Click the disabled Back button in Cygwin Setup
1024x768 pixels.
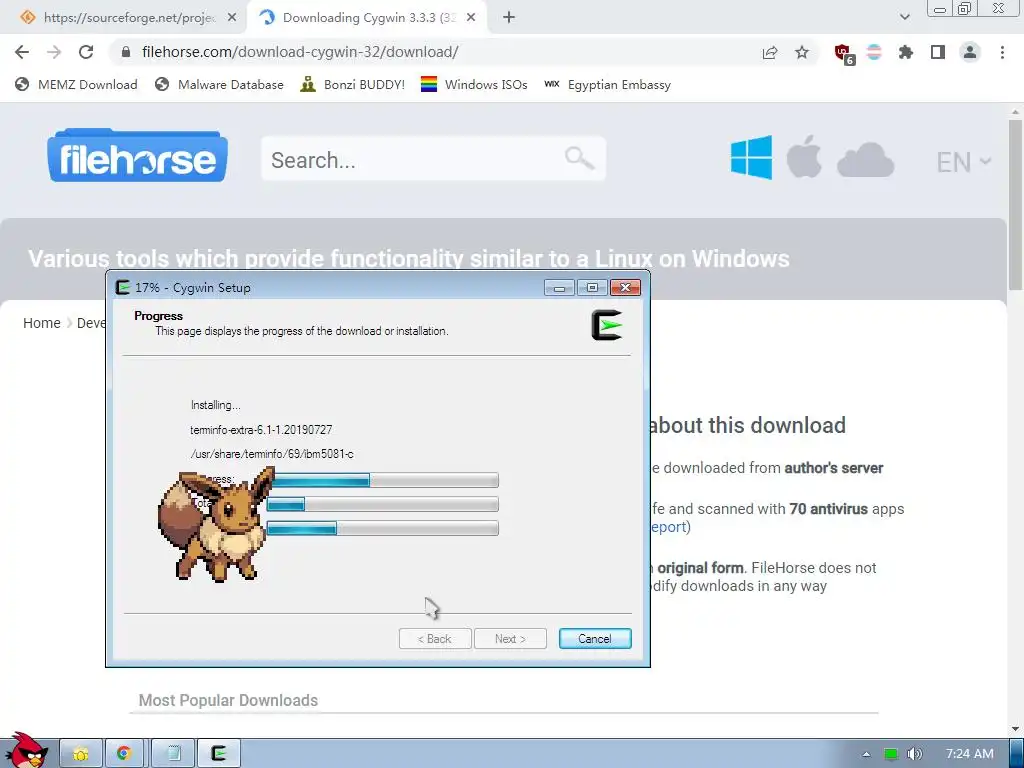435,639
